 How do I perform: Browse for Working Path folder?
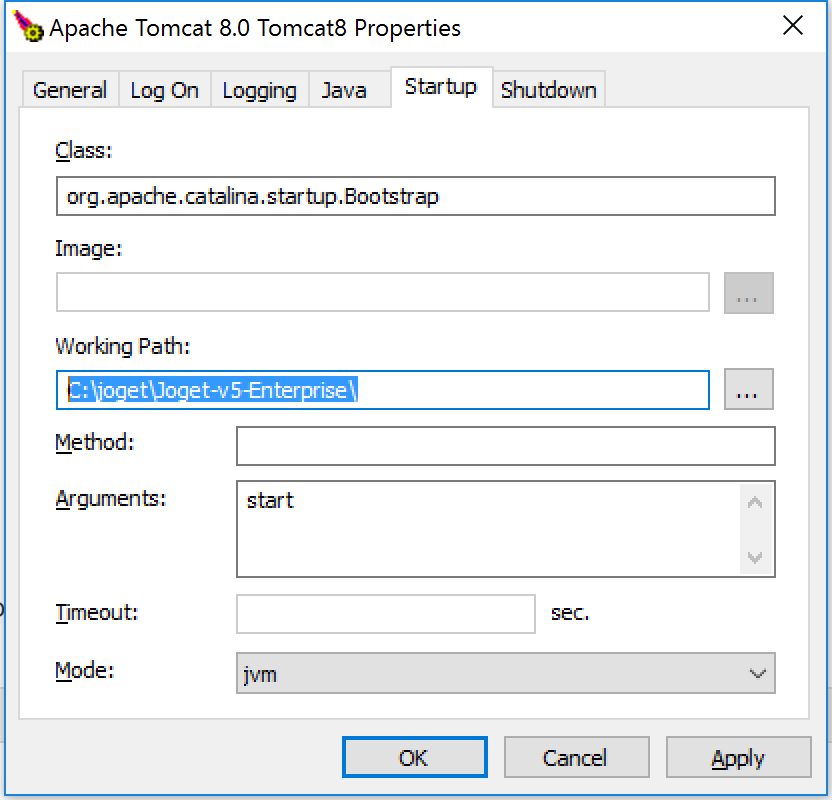tap(748, 391)
